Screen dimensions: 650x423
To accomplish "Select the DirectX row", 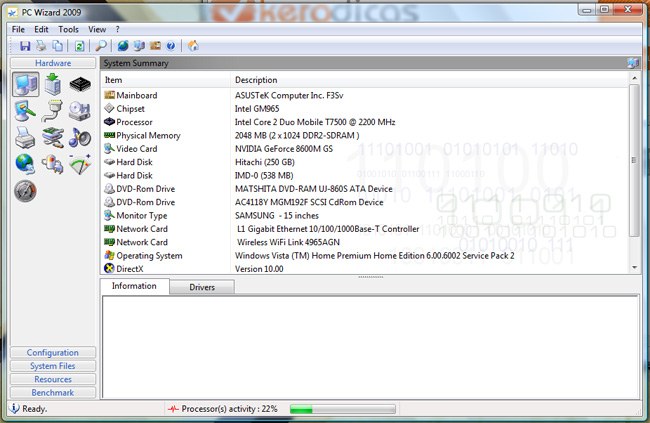I will click(365, 269).
